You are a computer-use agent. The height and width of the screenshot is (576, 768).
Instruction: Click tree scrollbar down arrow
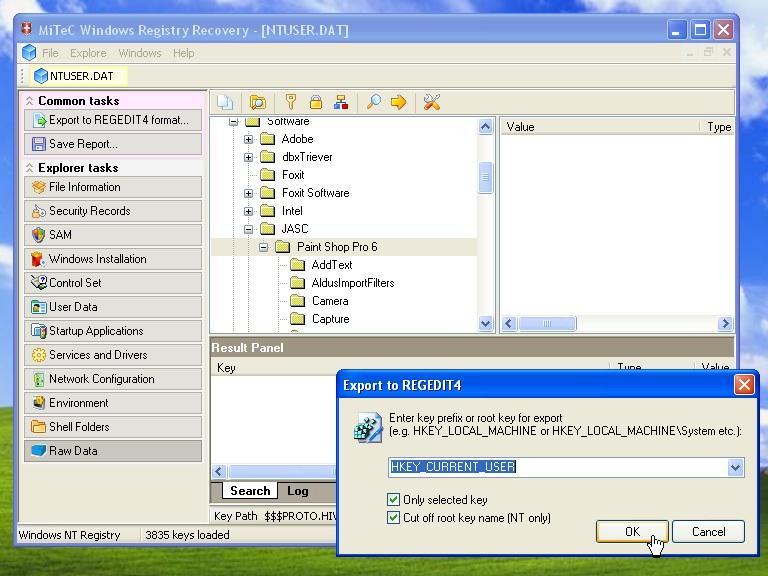[x=485, y=323]
